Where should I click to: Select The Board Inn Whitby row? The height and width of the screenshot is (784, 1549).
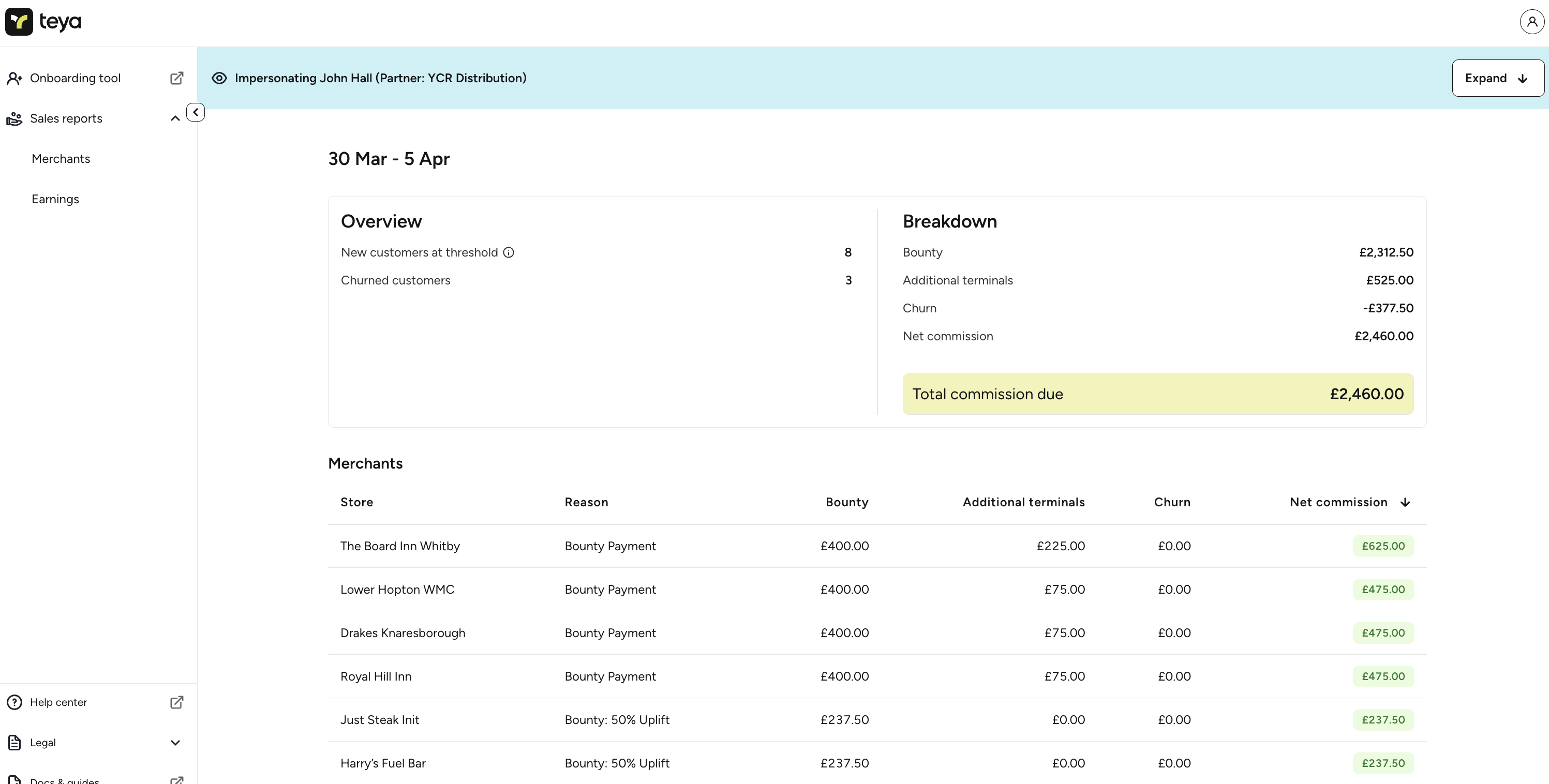(x=877, y=546)
